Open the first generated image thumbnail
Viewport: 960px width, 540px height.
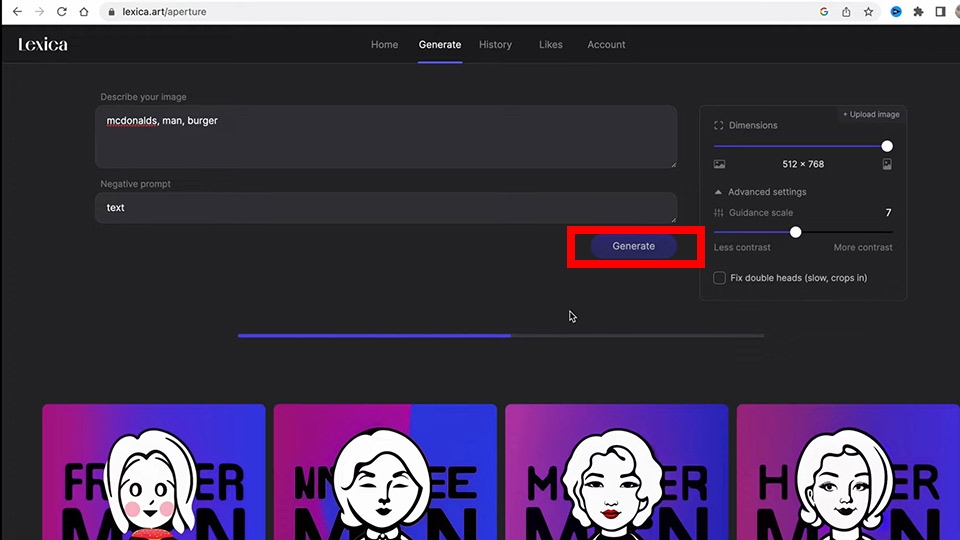click(154, 472)
